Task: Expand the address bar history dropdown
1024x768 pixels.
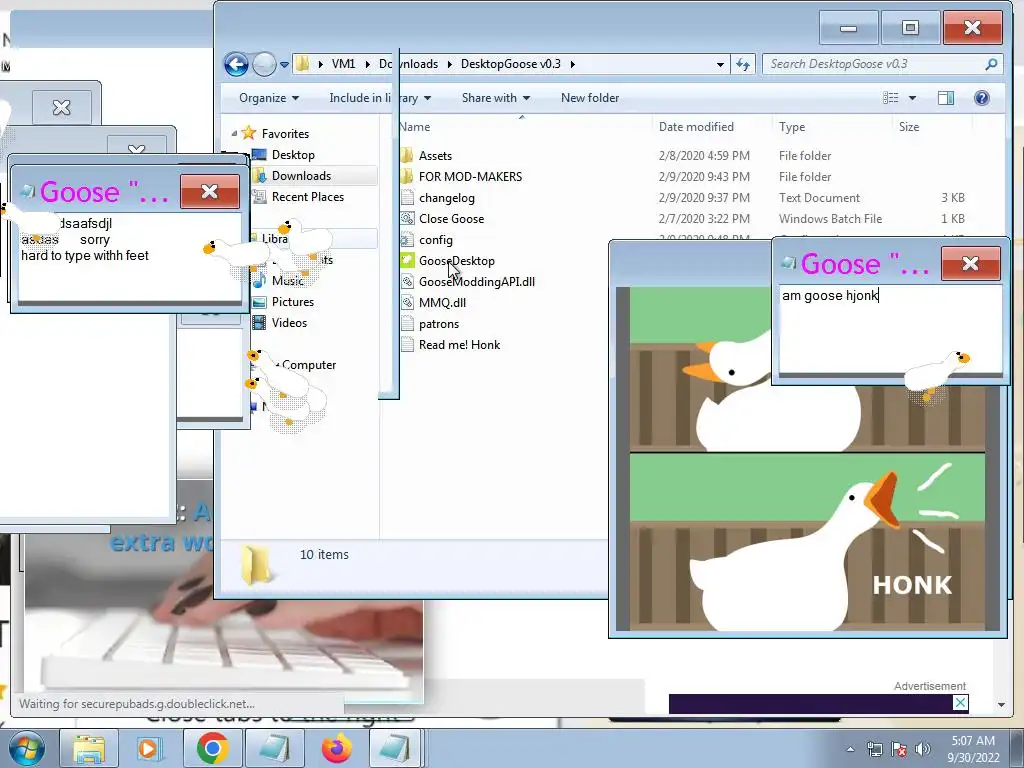Action: pos(720,64)
